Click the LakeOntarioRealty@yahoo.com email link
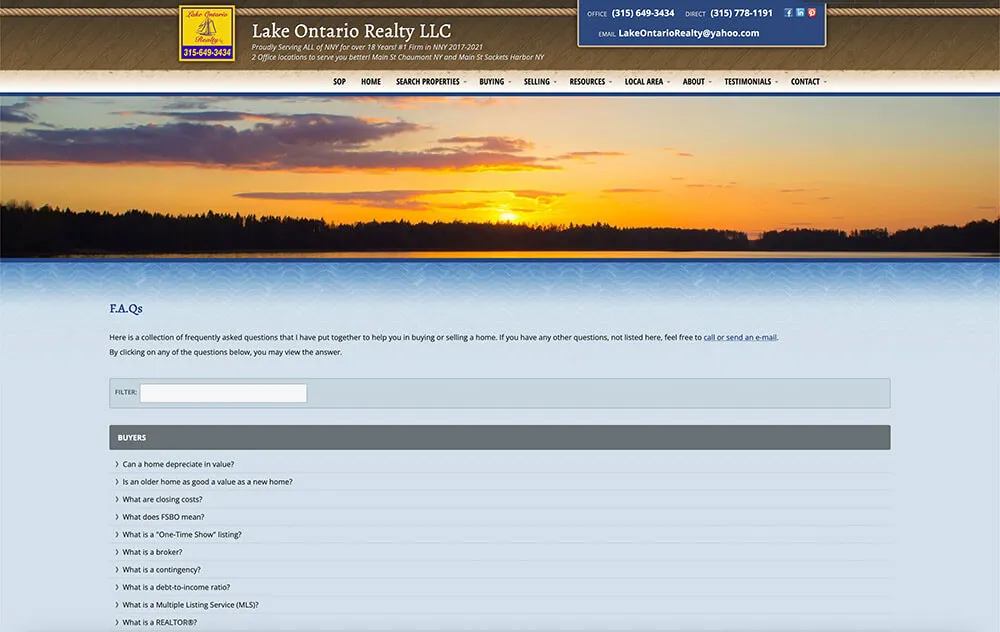1000x632 pixels. [688, 33]
